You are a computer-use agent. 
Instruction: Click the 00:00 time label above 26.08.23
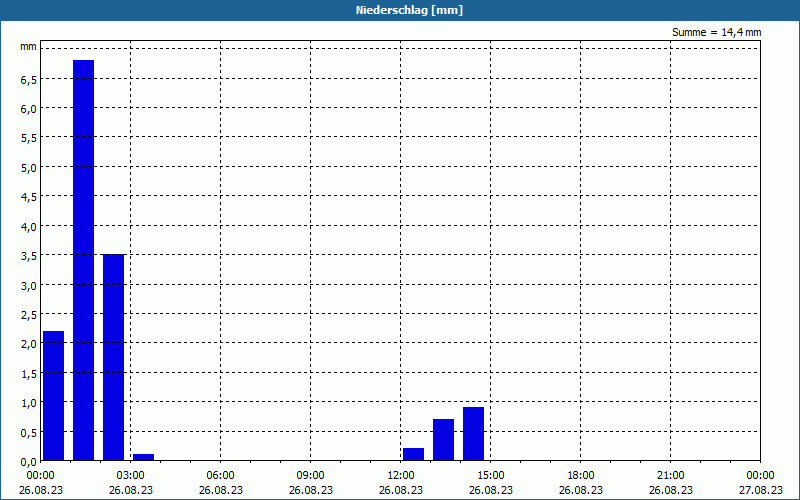point(40,476)
